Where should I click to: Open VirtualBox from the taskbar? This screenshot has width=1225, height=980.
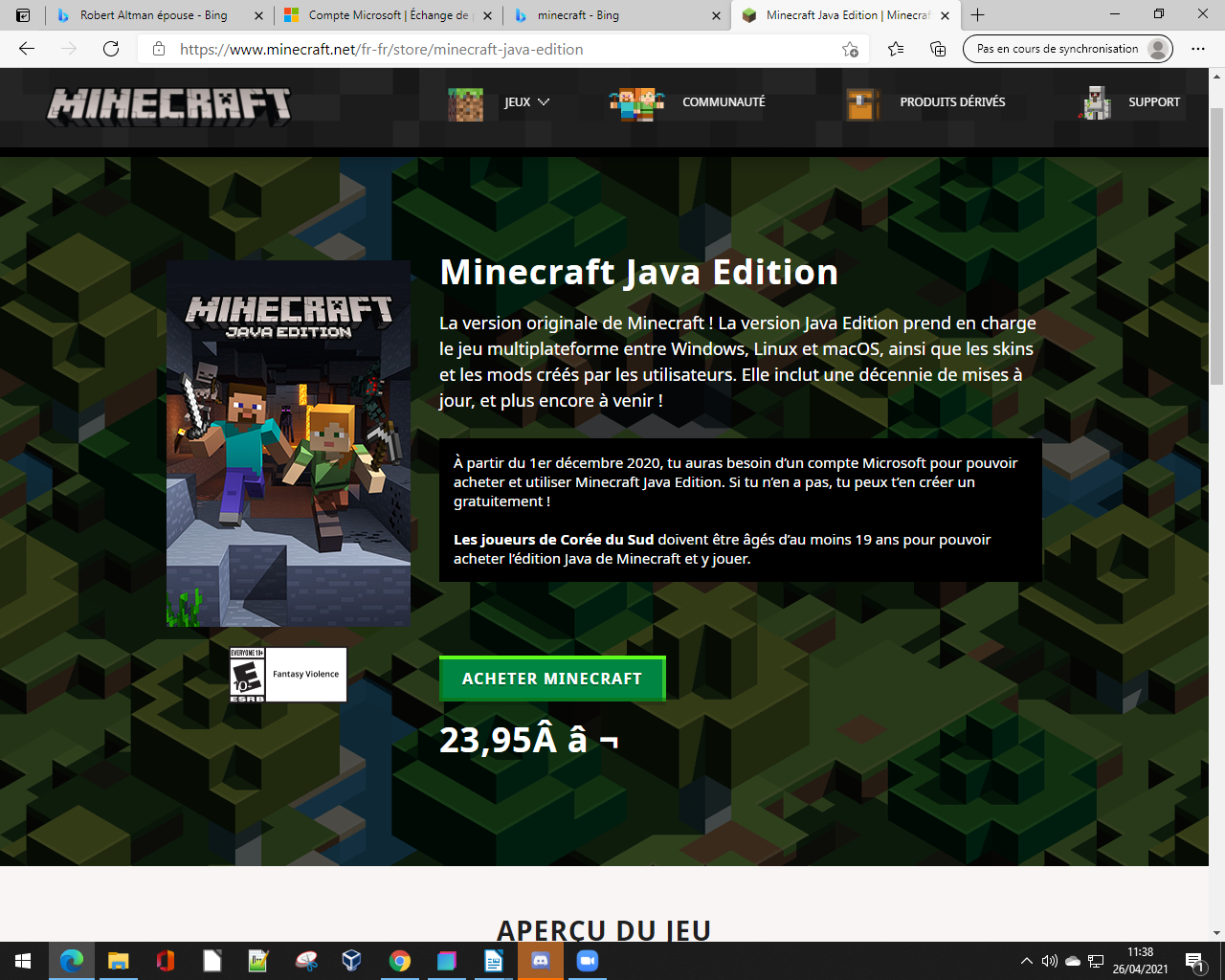pyautogui.click(x=352, y=961)
